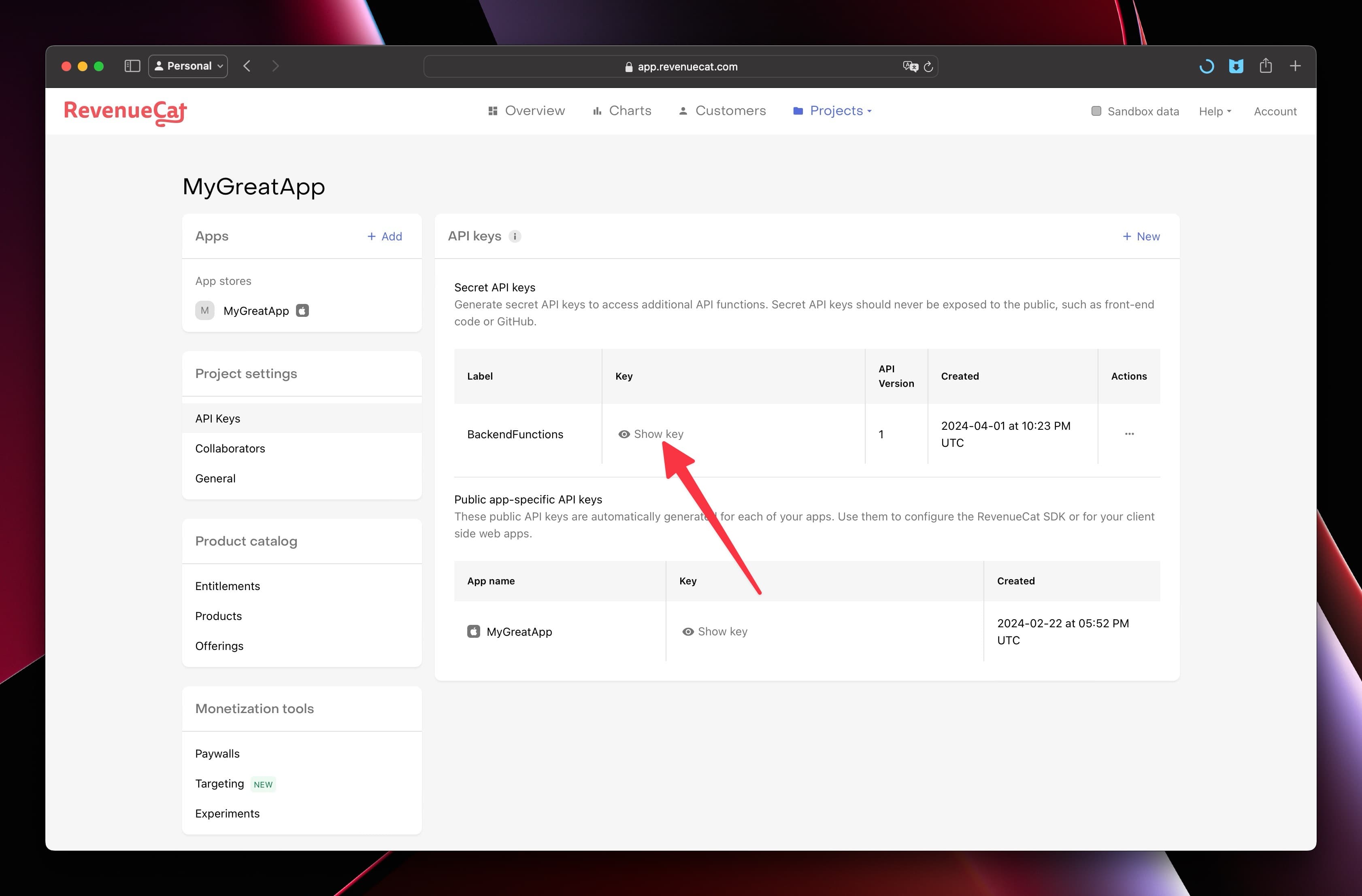The image size is (1362, 896).
Task: Go forward with Safari forward arrow
Action: click(276, 66)
